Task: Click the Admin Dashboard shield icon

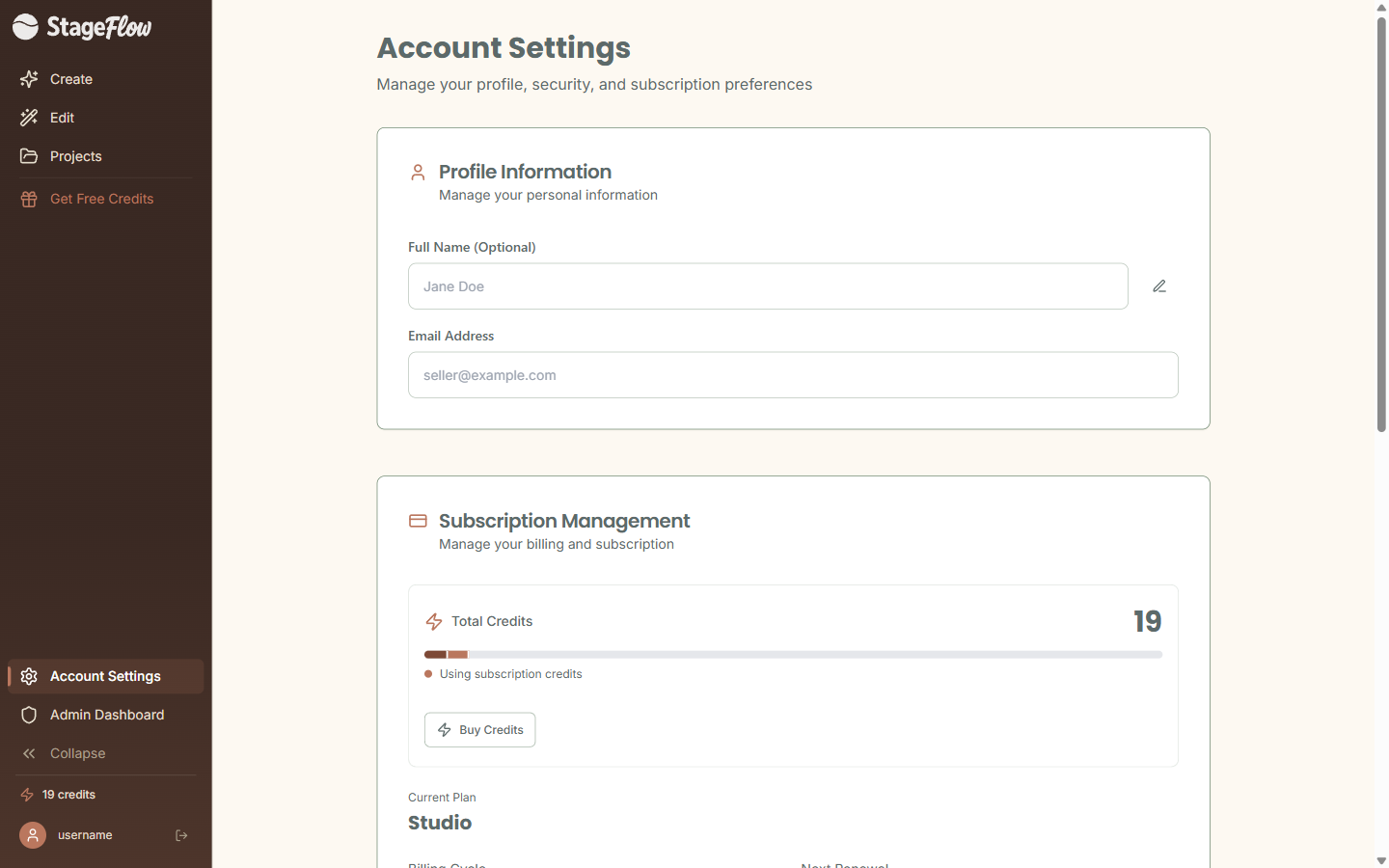Action: pos(29,715)
